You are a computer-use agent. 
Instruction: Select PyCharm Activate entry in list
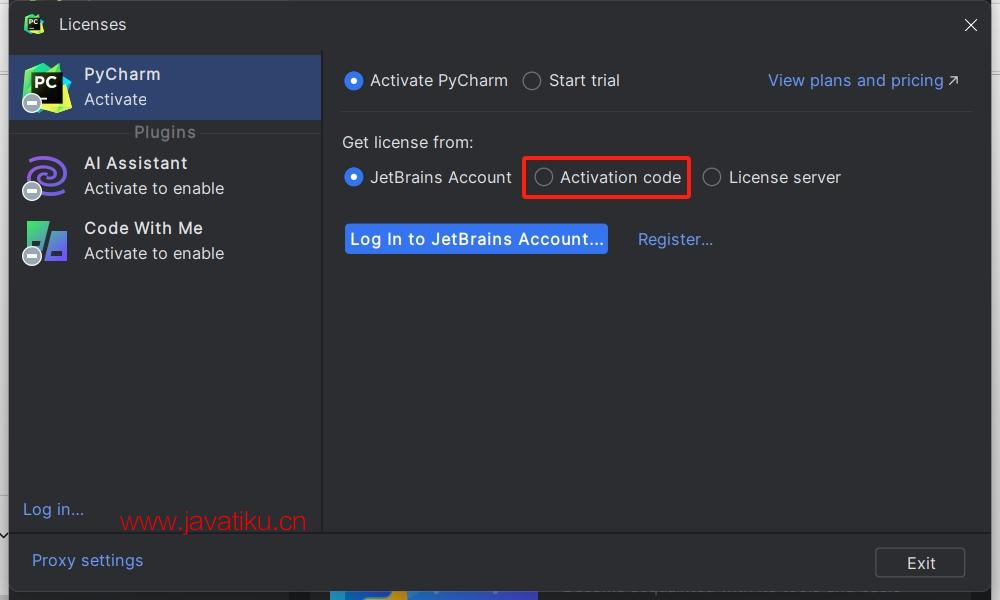click(x=165, y=87)
